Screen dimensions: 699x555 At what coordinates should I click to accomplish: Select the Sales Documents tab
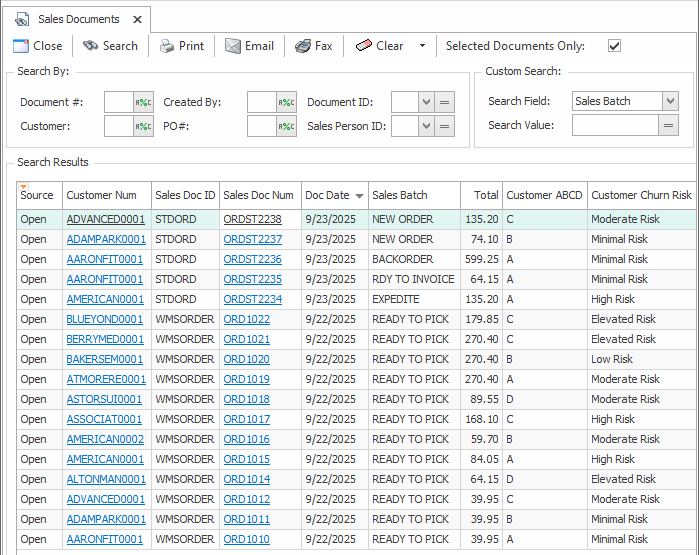[77, 19]
